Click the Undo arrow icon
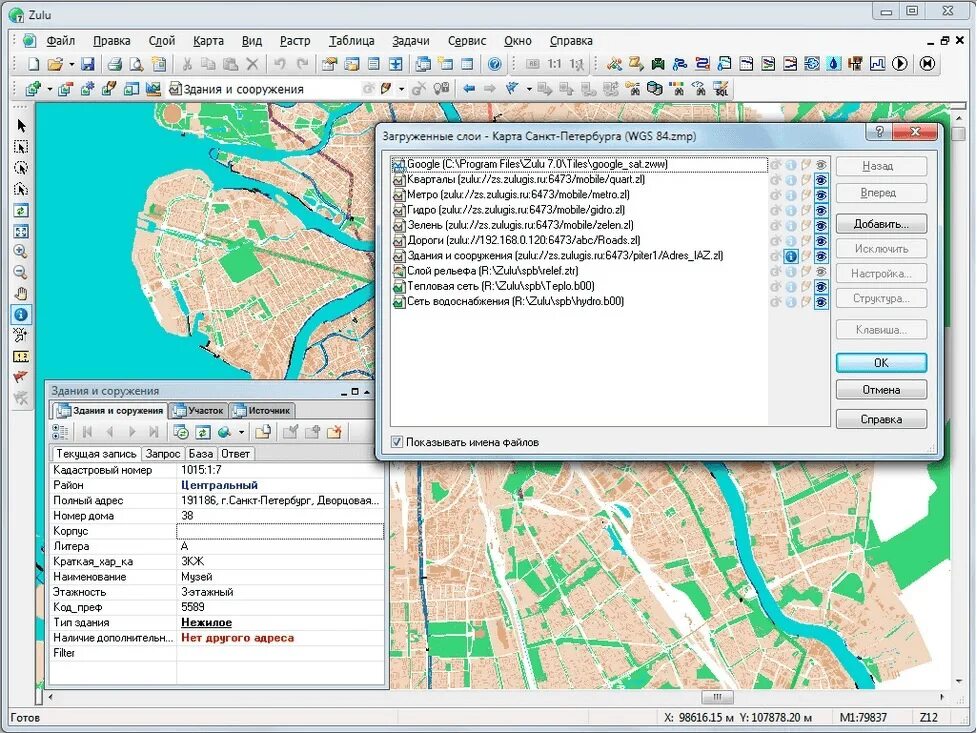This screenshot has width=977, height=733. [280, 64]
